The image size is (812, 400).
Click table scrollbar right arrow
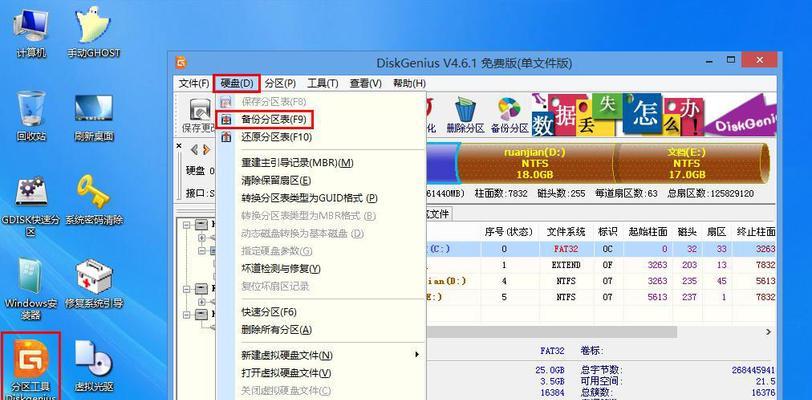pos(768,332)
